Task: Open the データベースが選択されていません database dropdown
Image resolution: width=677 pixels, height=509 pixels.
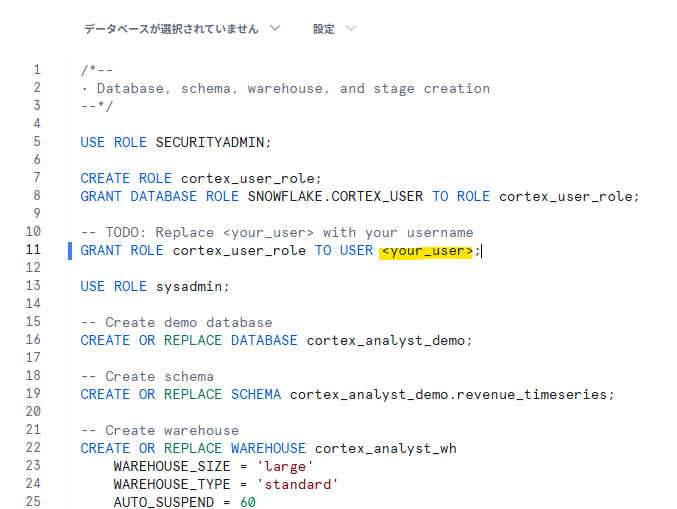Action: tap(182, 29)
